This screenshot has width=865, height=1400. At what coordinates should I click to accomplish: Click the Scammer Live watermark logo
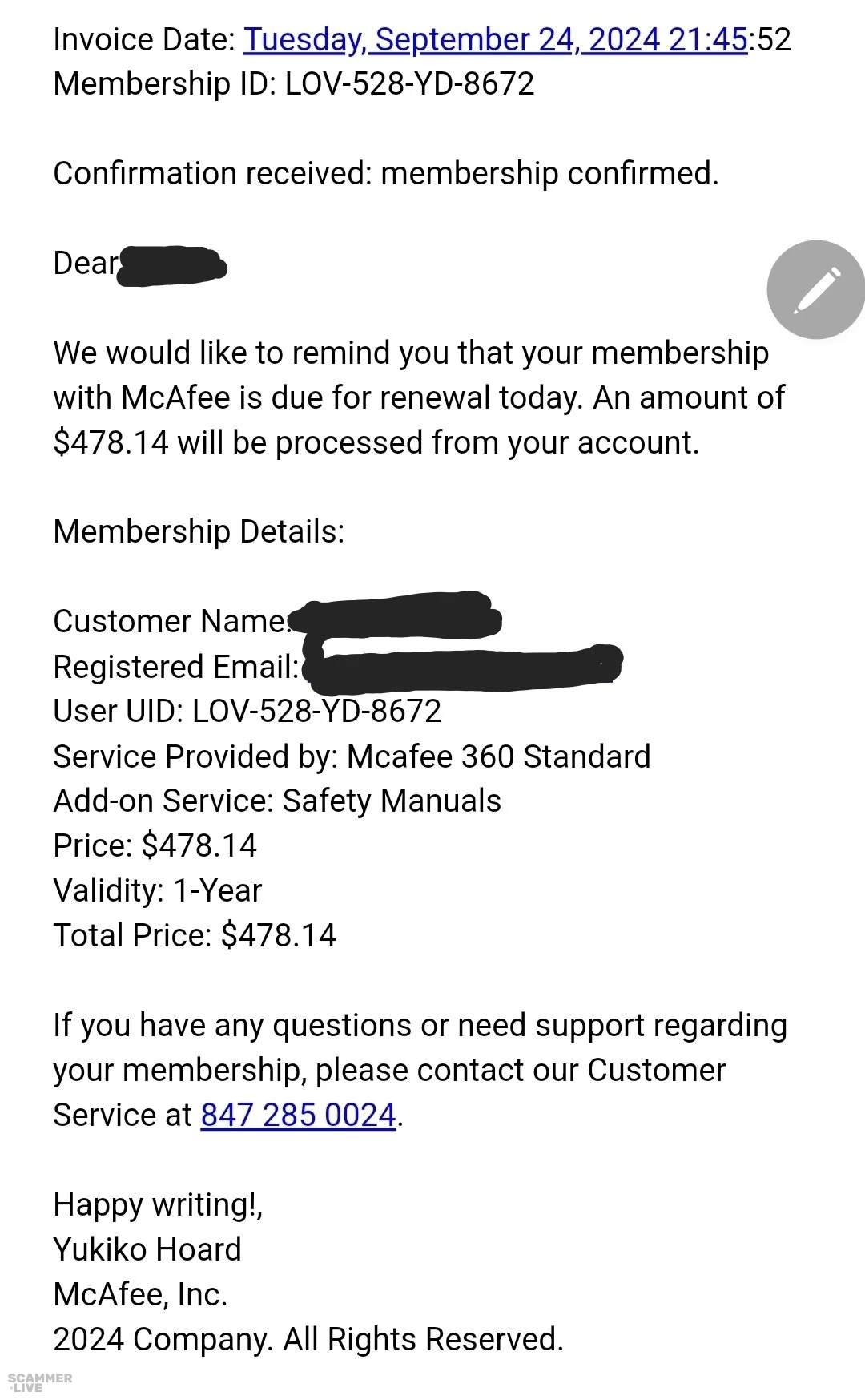[x=40, y=1382]
